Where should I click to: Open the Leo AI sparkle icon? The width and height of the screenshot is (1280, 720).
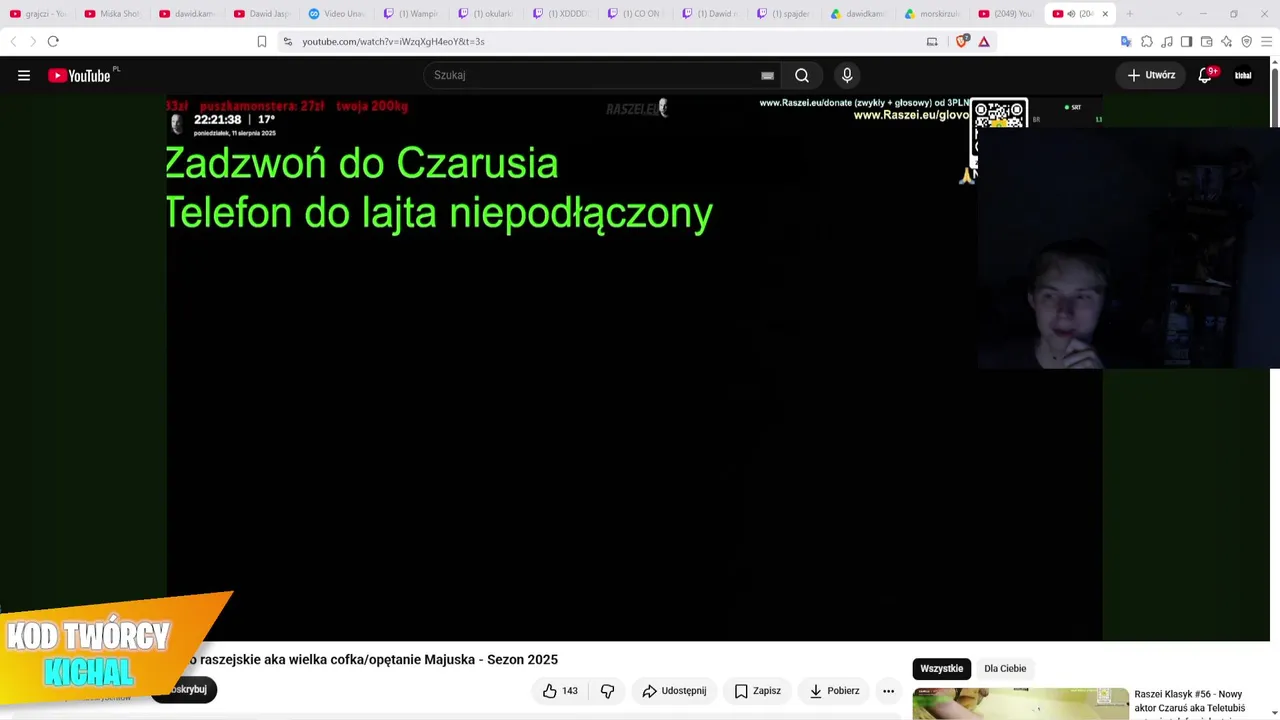click(1227, 41)
